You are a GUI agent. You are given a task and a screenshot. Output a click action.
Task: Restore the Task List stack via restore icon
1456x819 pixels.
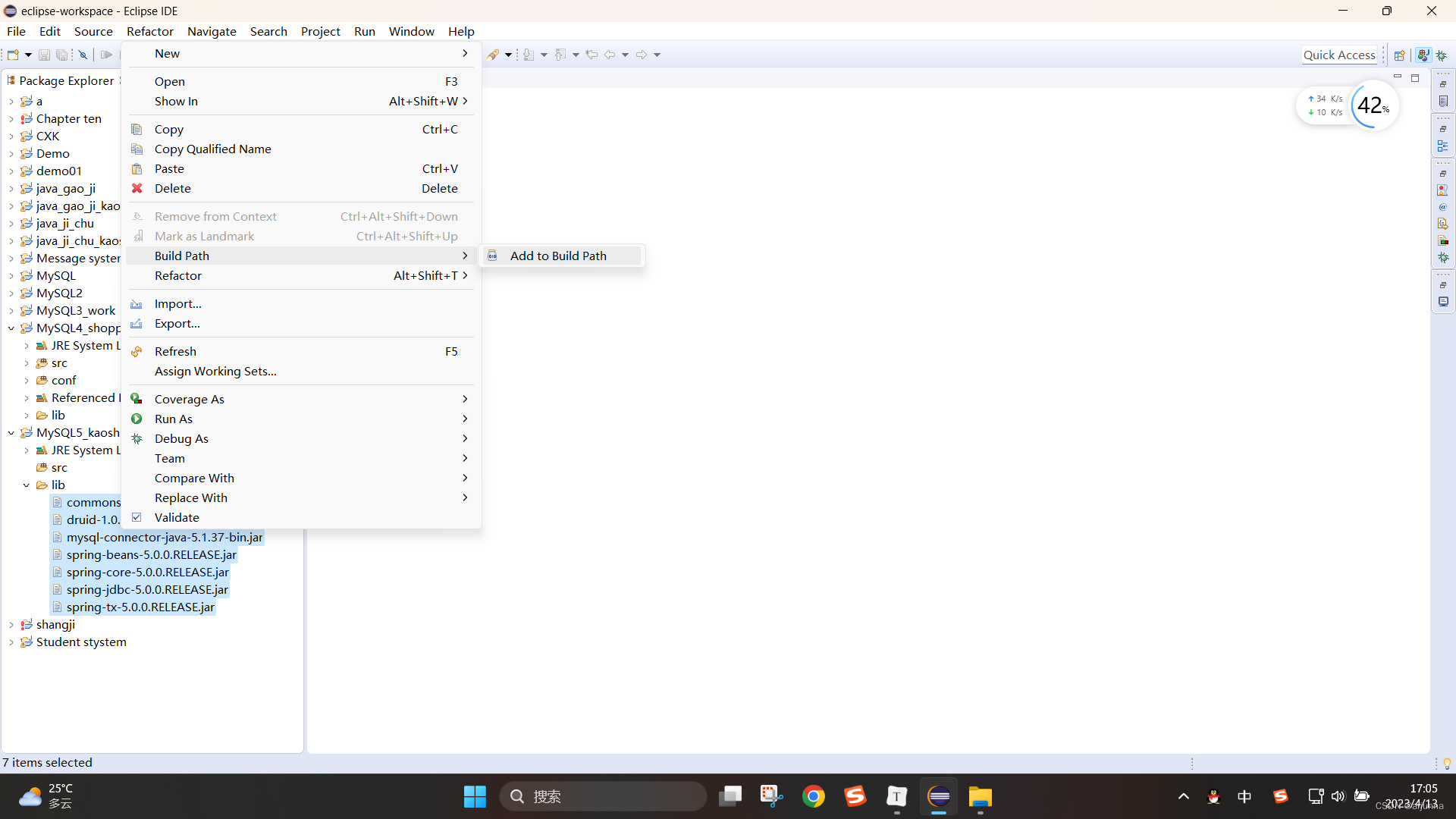click(x=1443, y=84)
